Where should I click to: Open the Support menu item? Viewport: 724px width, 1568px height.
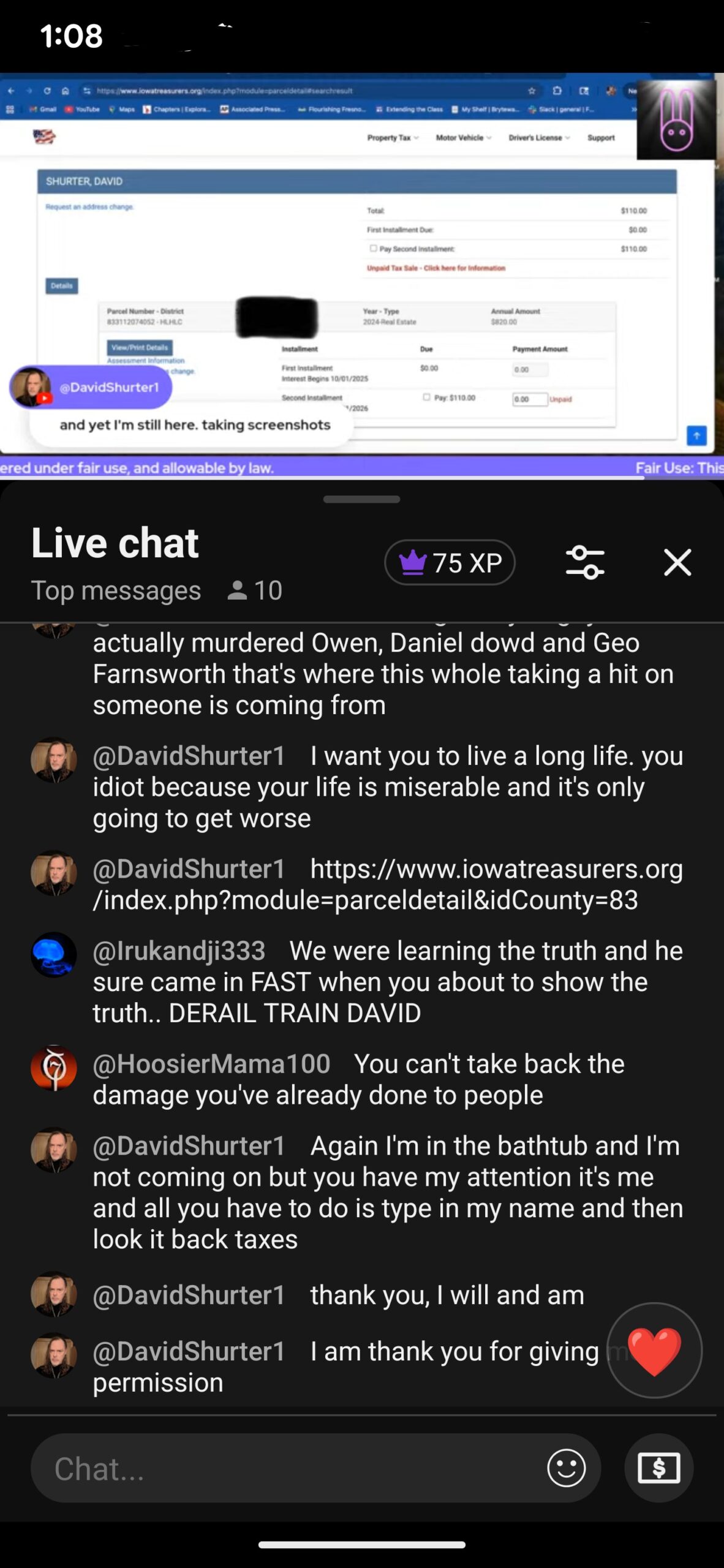pyautogui.click(x=601, y=138)
